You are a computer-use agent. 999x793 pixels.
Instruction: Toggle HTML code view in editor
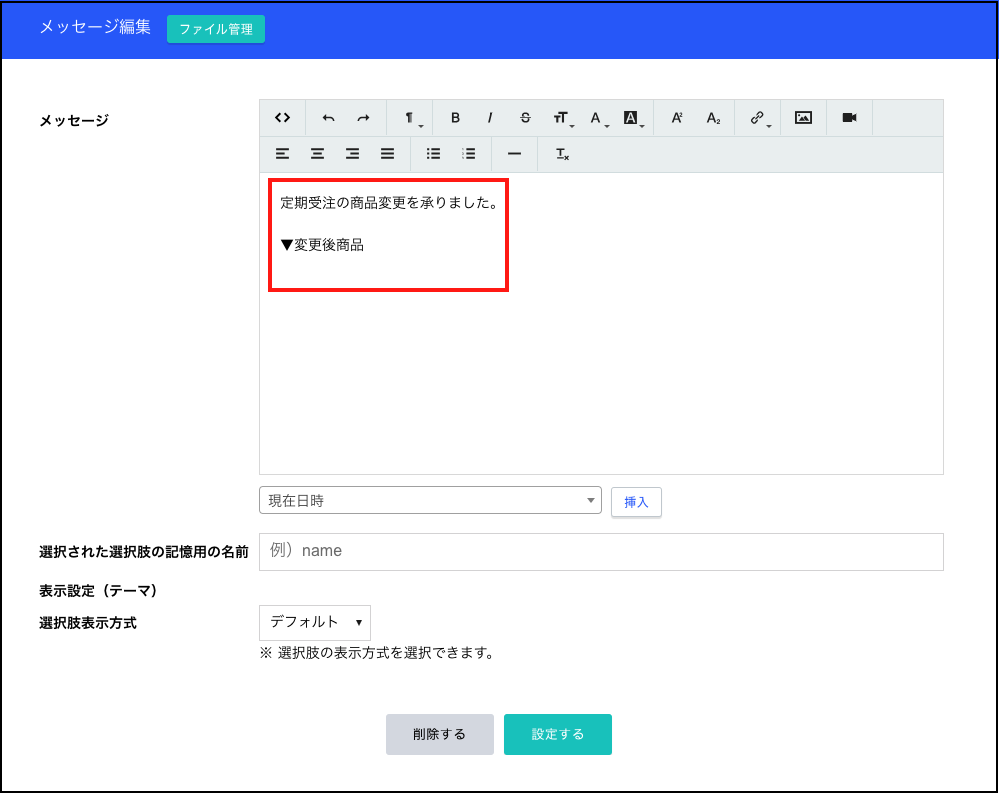point(282,118)
